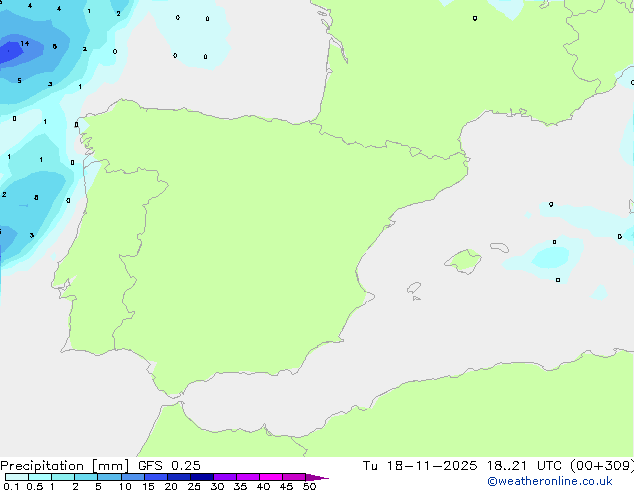Select the 35–40 mm legend color swatch

247,477
